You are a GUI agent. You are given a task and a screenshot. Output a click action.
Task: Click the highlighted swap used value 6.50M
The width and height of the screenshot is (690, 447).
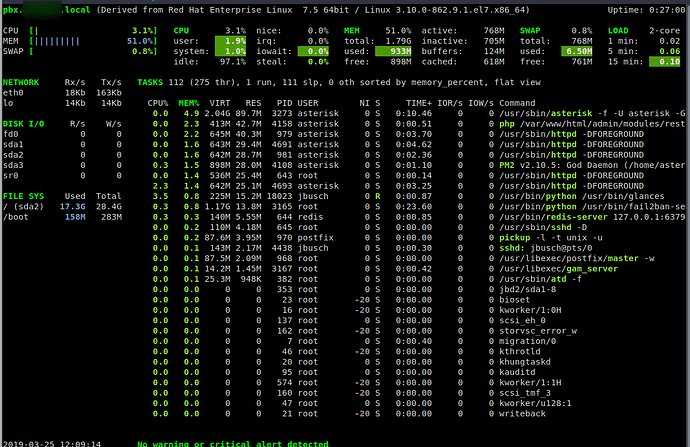point(576,51)
